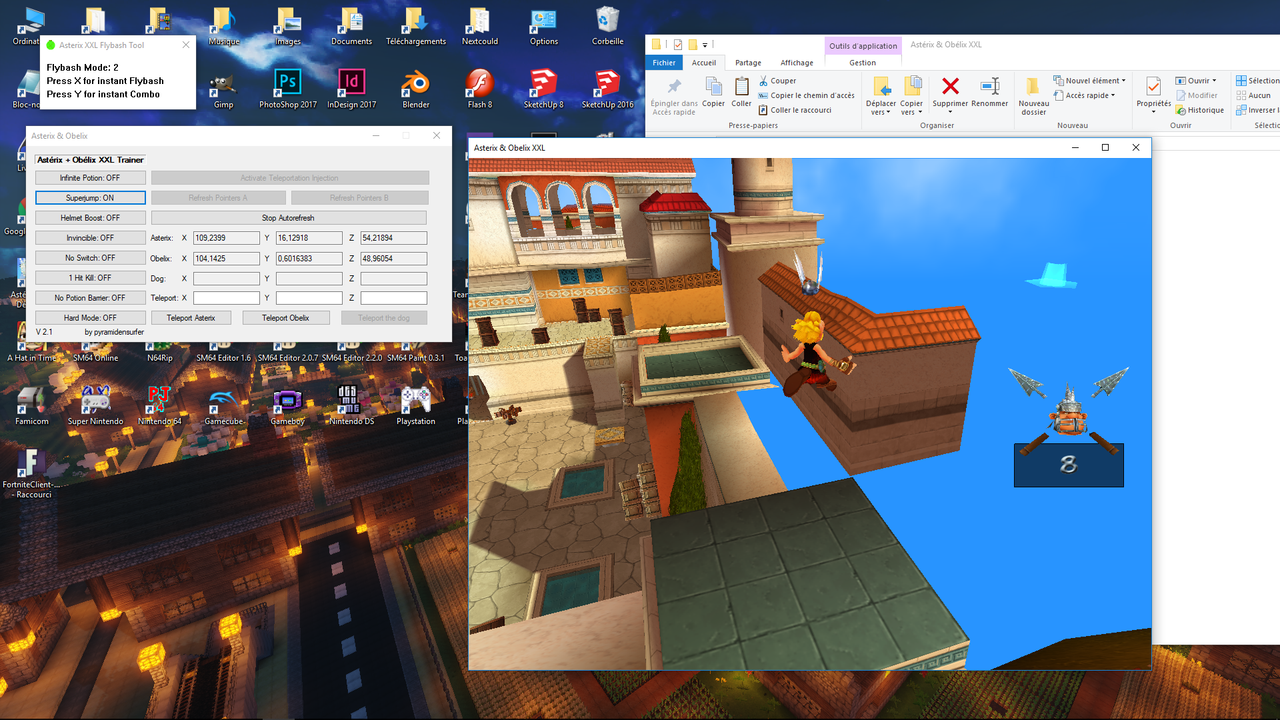This screenshot has width=1280, height=720.
Task: Toggle Helmet Boost in the trainer
Action: click(x=90, y=218)
